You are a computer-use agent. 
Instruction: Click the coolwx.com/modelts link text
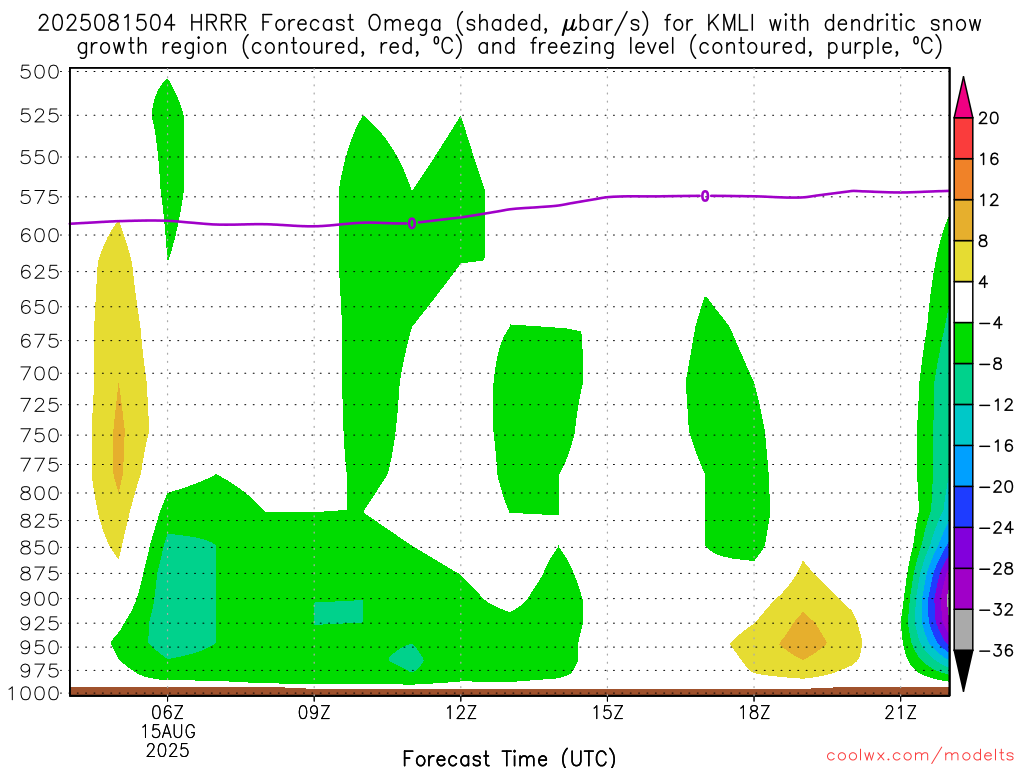click(x=920, y=756)
